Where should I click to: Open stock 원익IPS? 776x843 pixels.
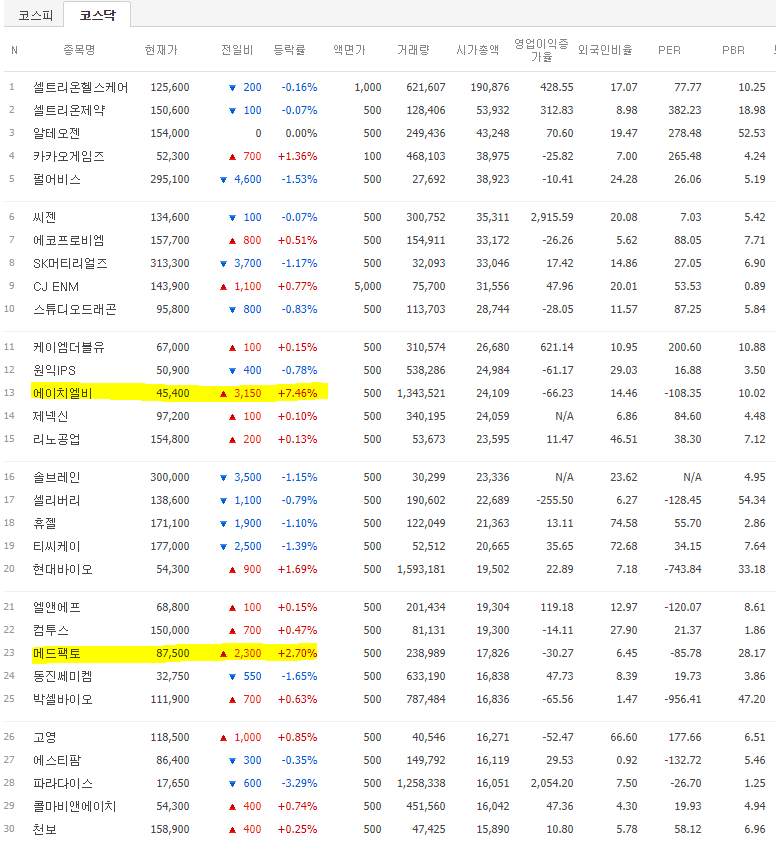54,370
